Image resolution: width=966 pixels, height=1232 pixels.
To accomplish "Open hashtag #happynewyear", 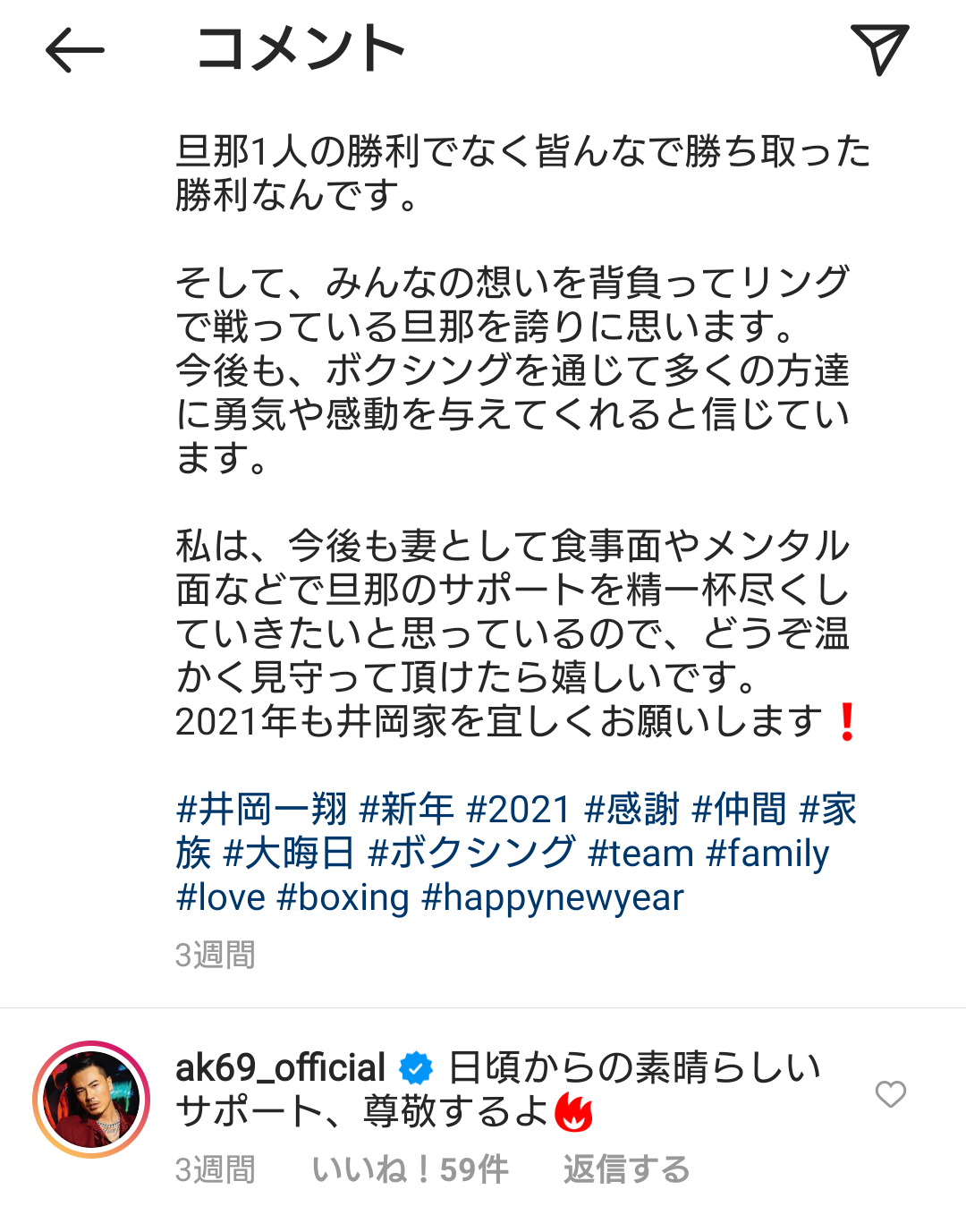I will click(553, 897).
